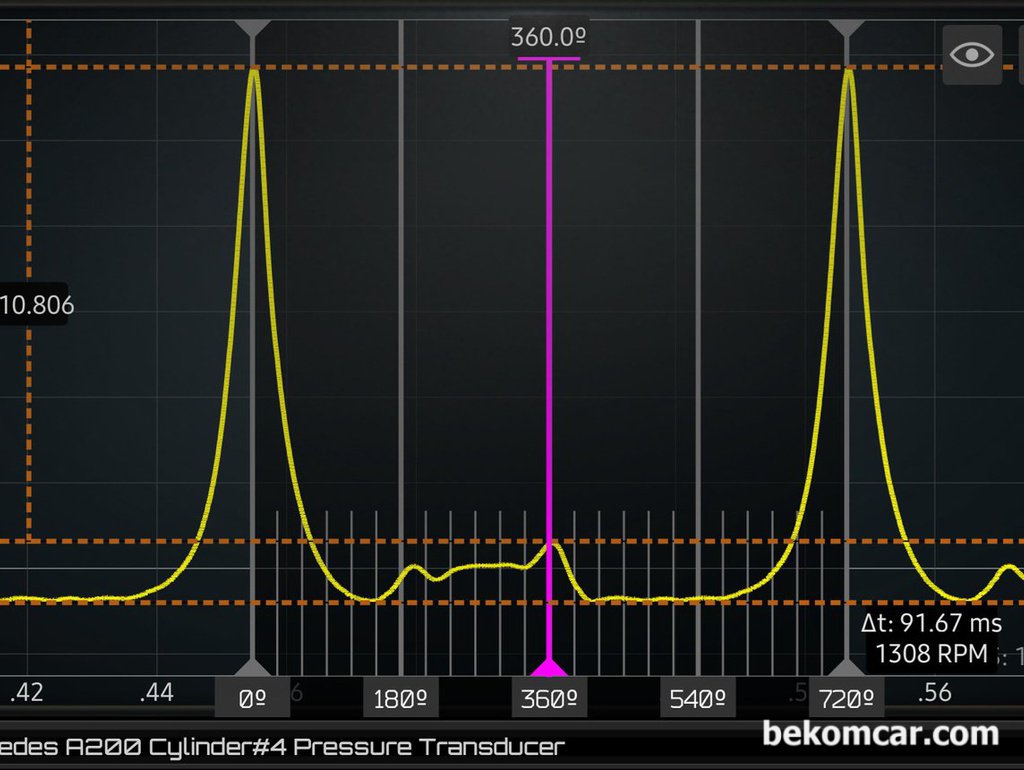Select bottom gray triangle above 0º label

(x=253, y=667)
